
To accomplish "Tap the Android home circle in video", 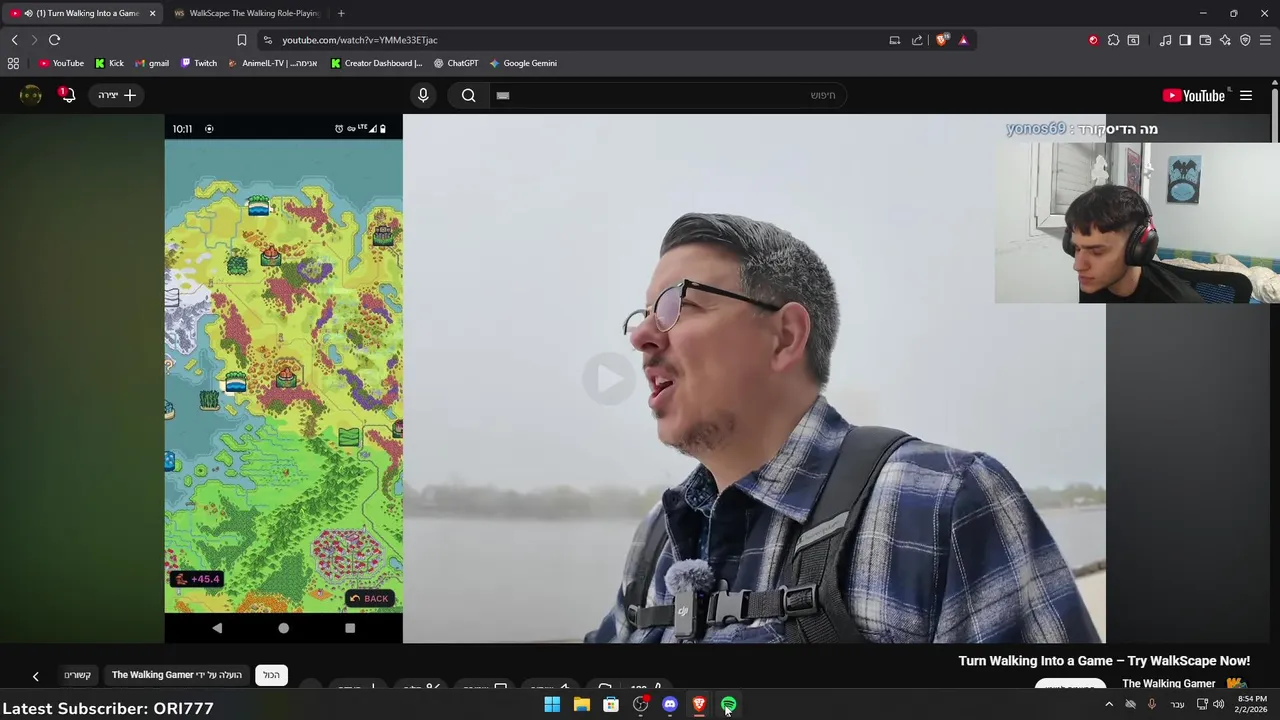I will pyautogui.click(x=284, y=628).
